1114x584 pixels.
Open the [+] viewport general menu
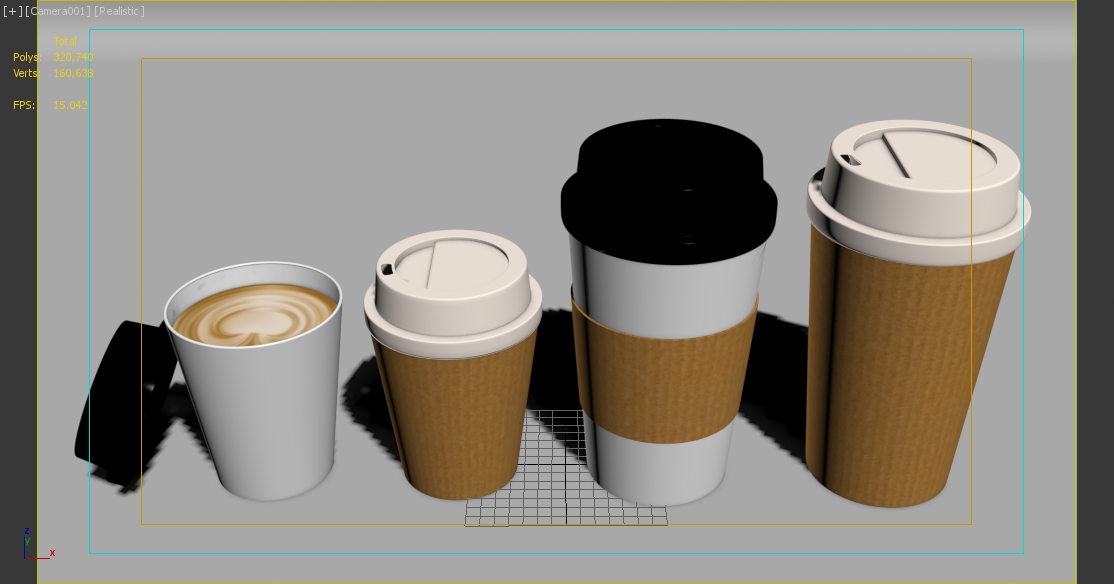pyautogui.click(x=12, y=11)
